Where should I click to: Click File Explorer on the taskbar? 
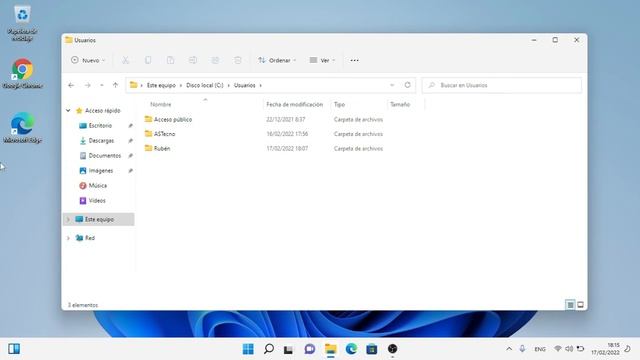pyautogui.click(x=330, y=349)
